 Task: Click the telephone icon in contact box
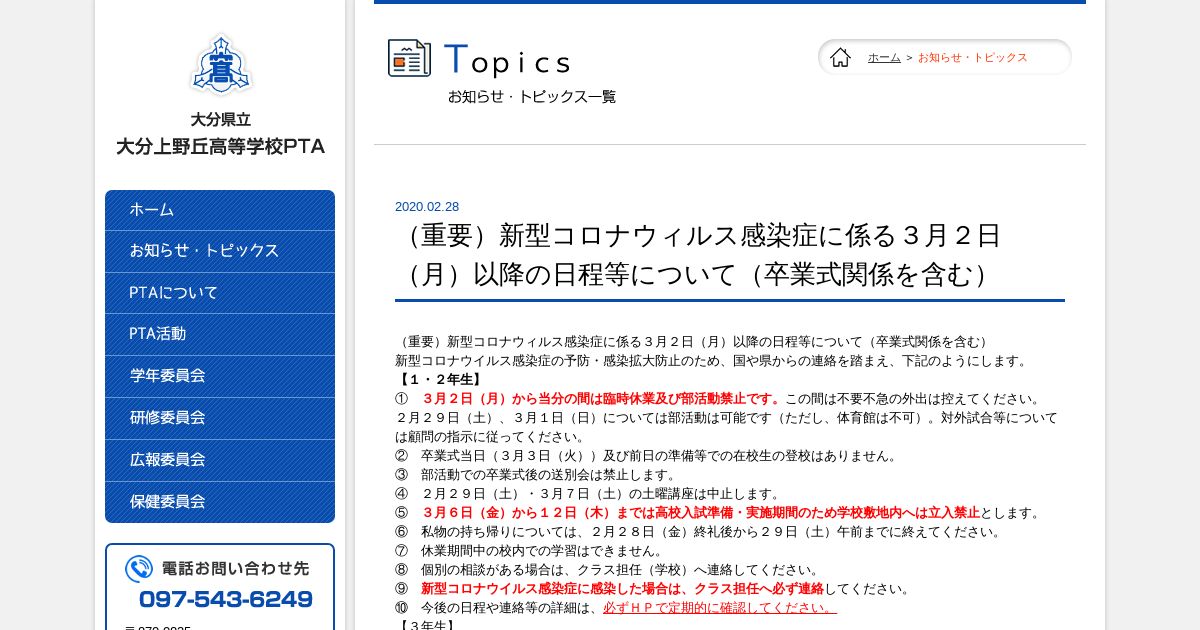click(x=139, y=569)
